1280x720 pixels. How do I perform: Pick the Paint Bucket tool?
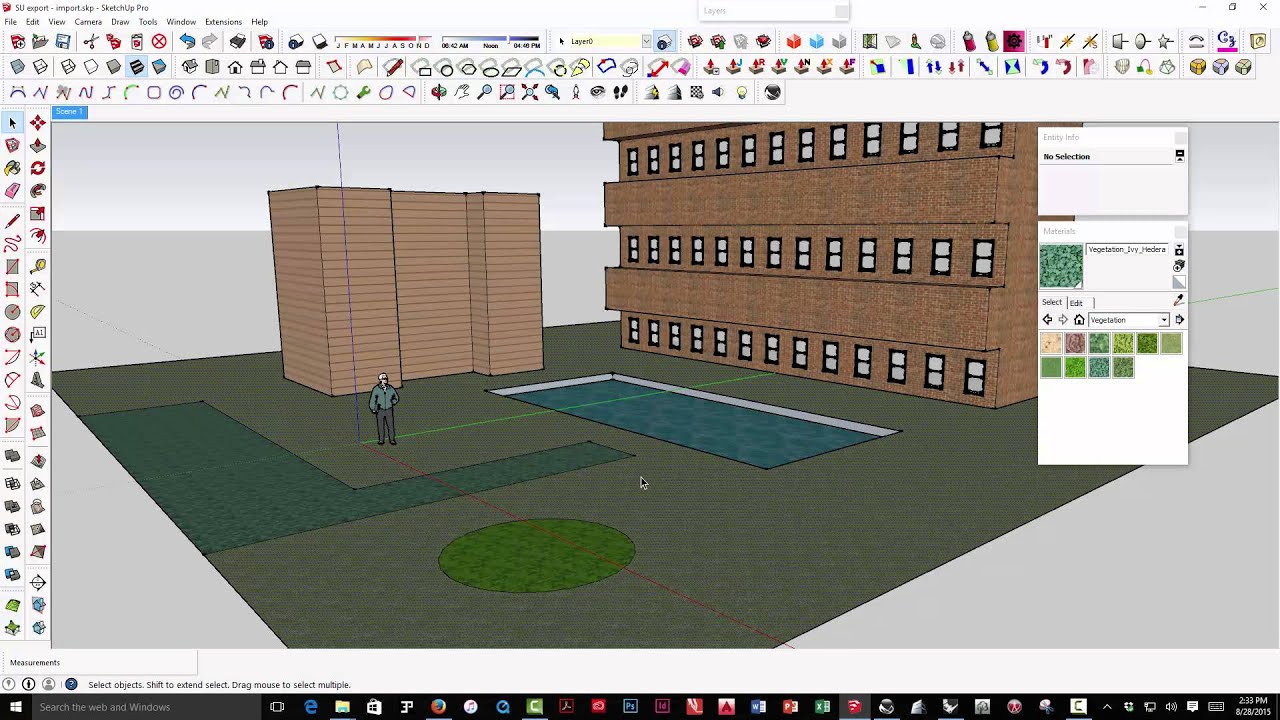tap(13, 168)
